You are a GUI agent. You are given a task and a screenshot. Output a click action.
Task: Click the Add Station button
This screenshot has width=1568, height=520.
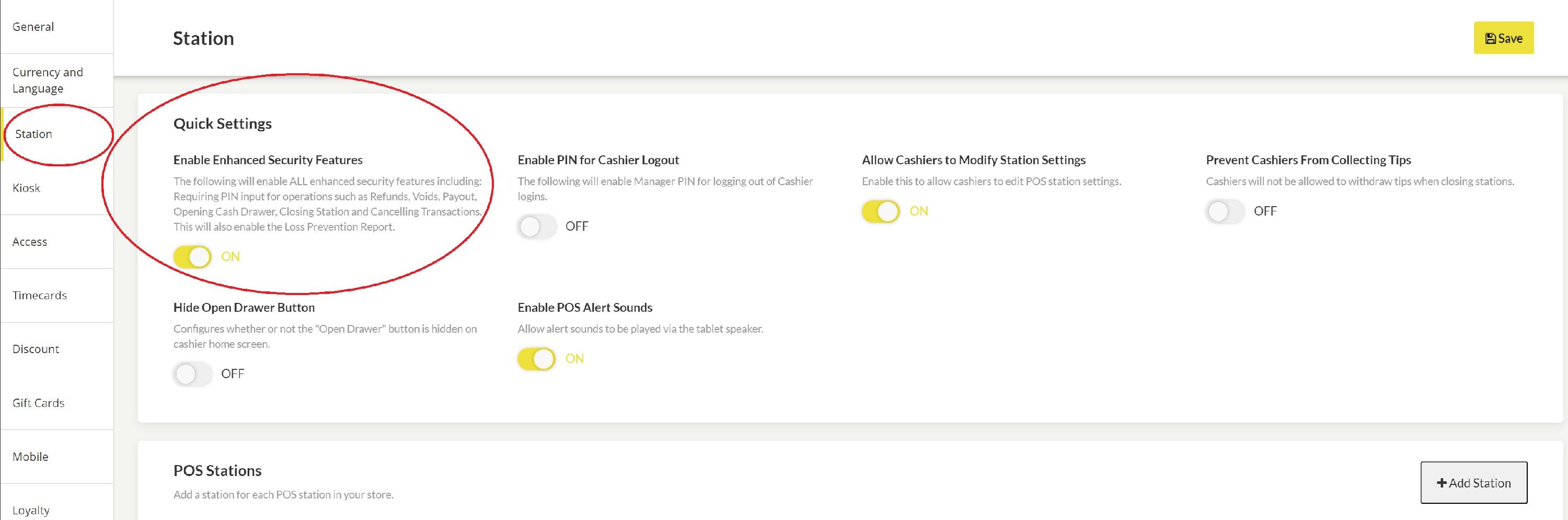[1473, 482]
